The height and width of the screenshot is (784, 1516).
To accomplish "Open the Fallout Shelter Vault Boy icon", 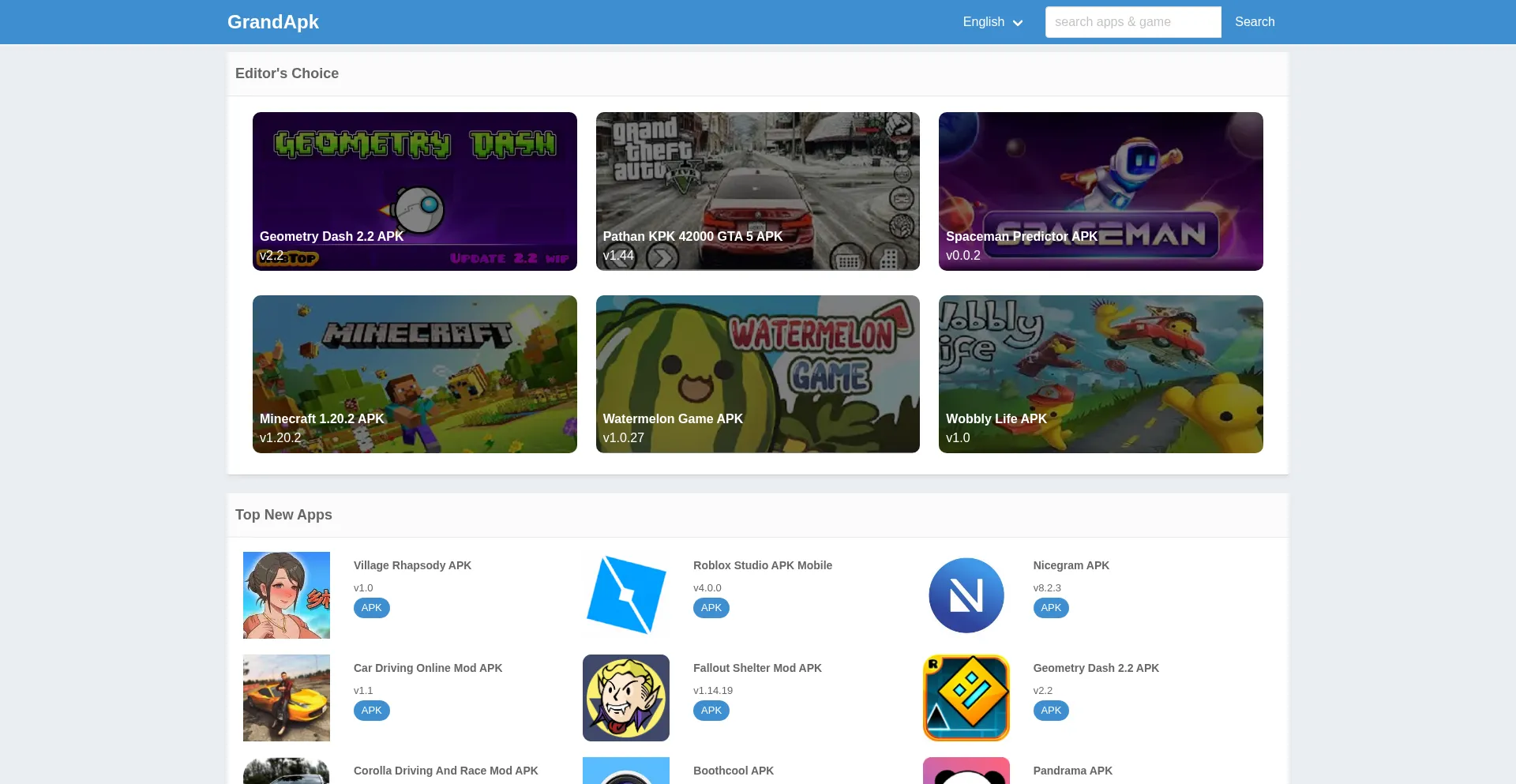I will point(625,697).
